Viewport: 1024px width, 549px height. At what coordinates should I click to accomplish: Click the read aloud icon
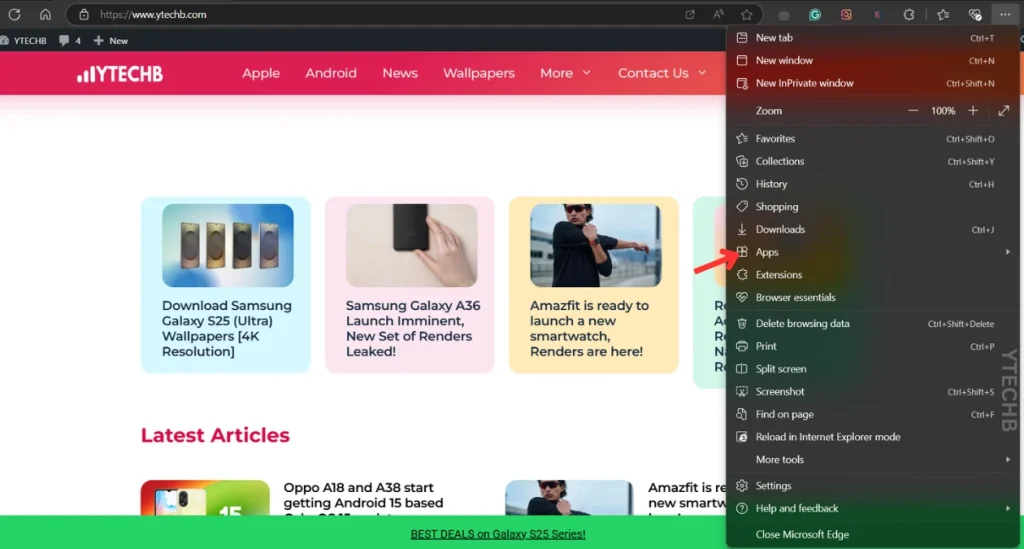click(718, 14)
